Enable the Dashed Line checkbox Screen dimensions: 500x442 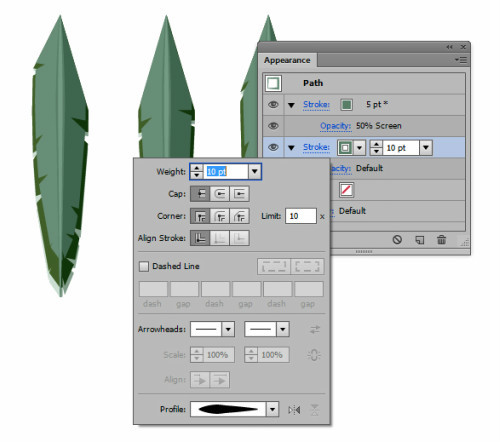coord(144,266)
